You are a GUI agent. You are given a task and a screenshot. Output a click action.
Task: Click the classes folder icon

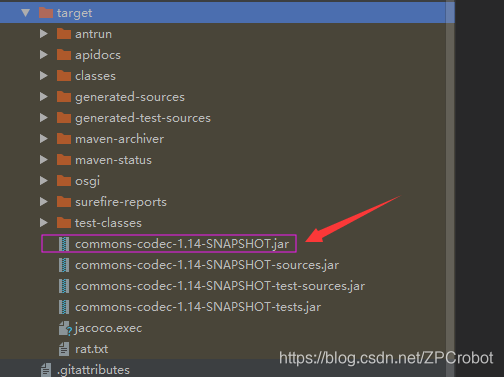pyautogui.click(x=64, y=76)
